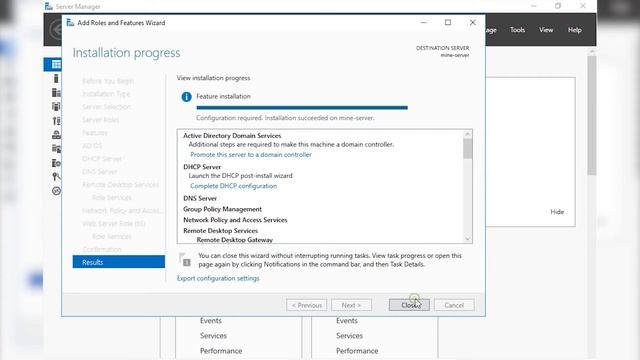Screen dimensions: 640x360
Task: Click Export configuration settings link
Action: tap(218, 278)
